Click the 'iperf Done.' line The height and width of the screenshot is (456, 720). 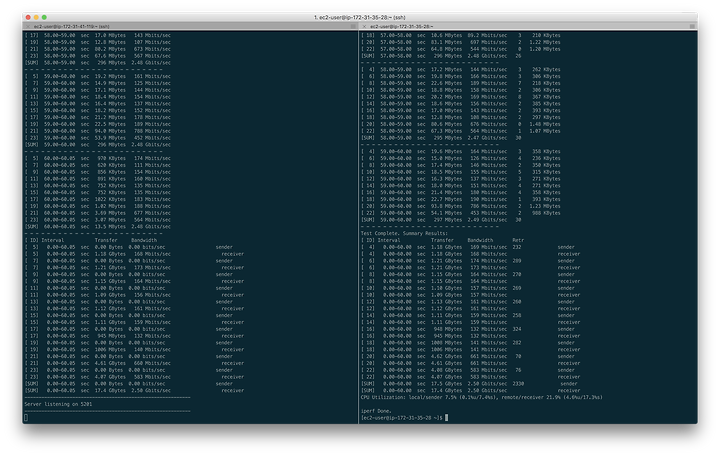376,411
